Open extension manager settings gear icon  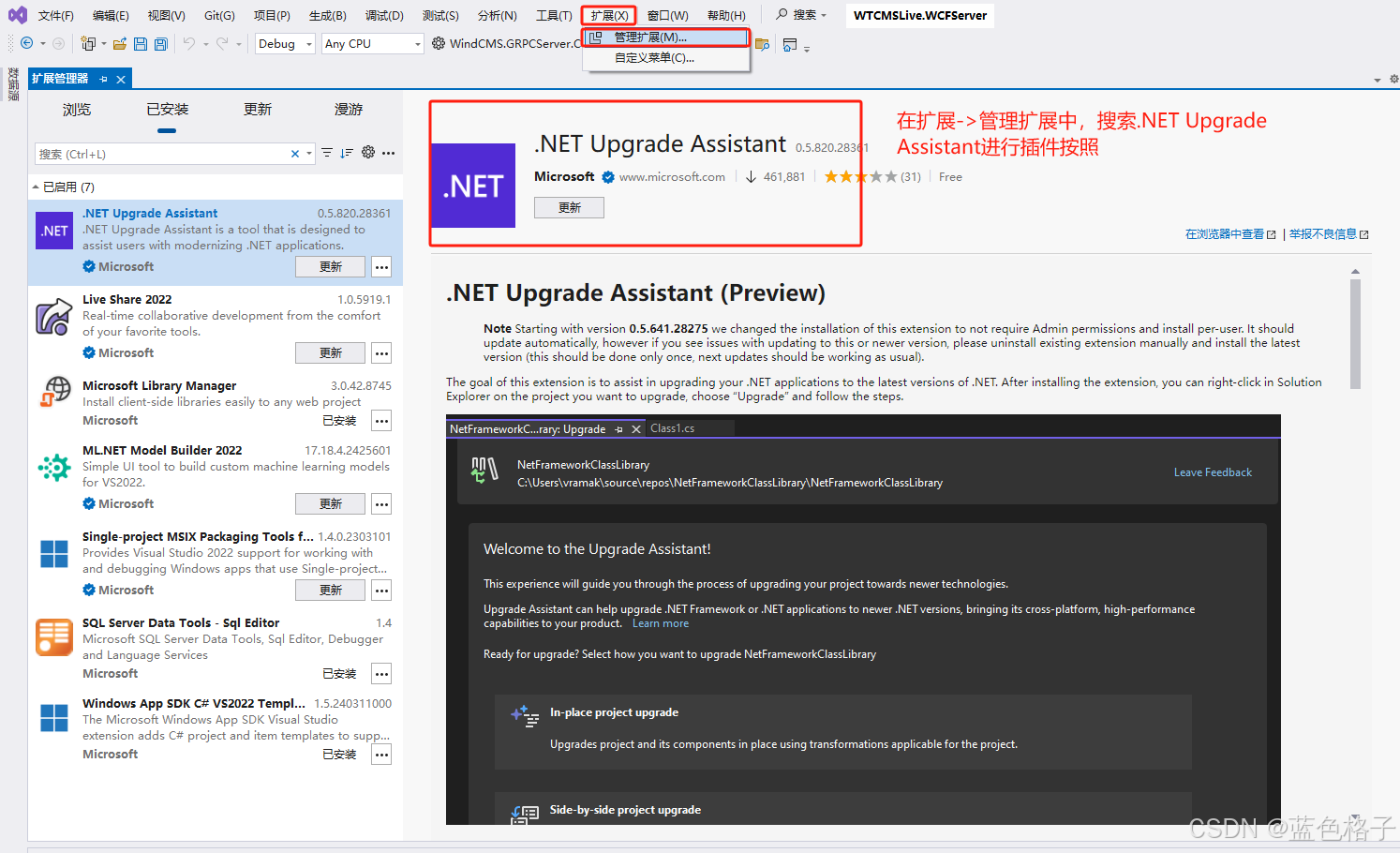tap(368, 153)
